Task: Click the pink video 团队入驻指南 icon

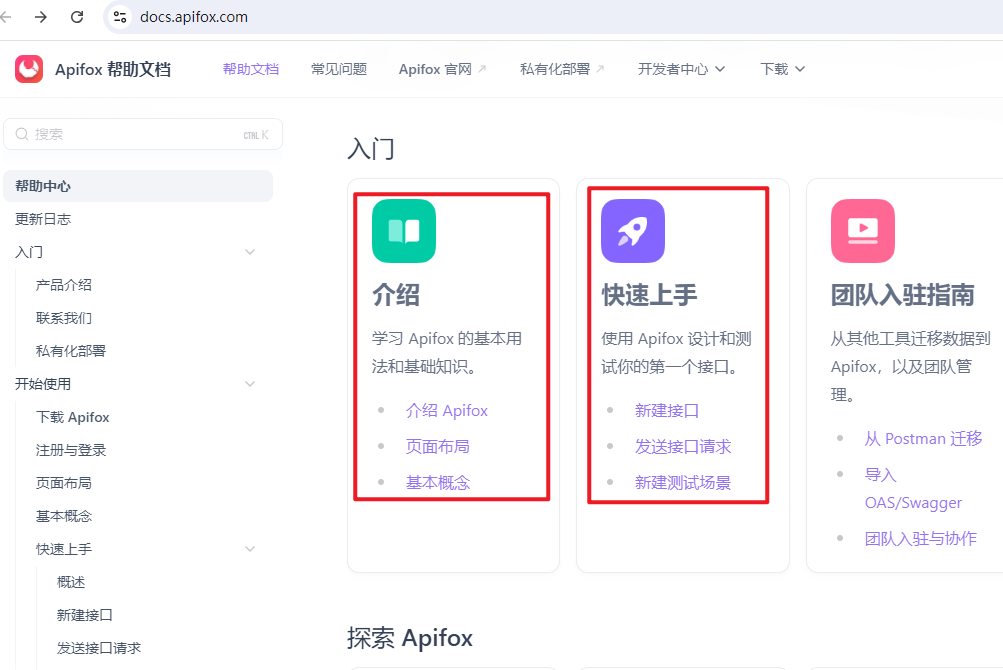Action: tap(862, 231)
